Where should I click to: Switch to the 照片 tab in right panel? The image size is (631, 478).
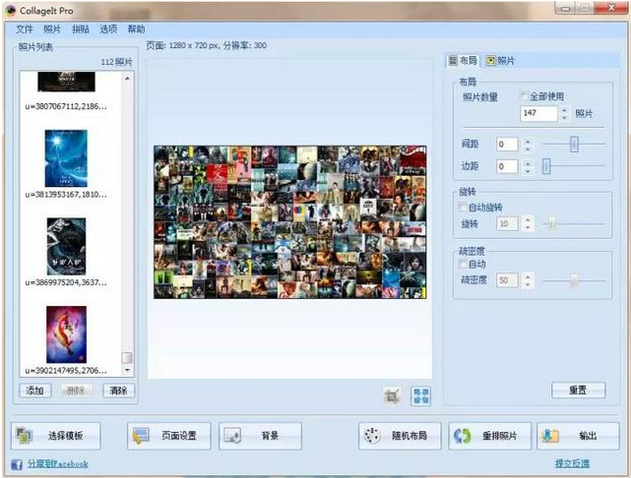pos(500,61)
